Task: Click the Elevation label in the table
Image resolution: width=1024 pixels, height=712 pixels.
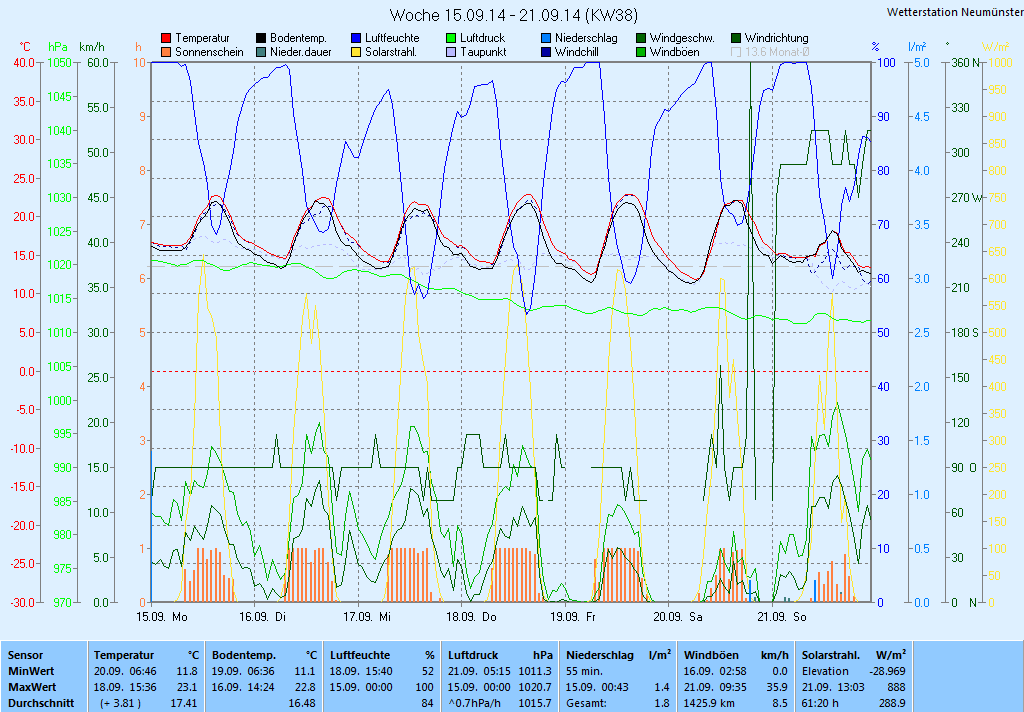Action: coord(825,671)
